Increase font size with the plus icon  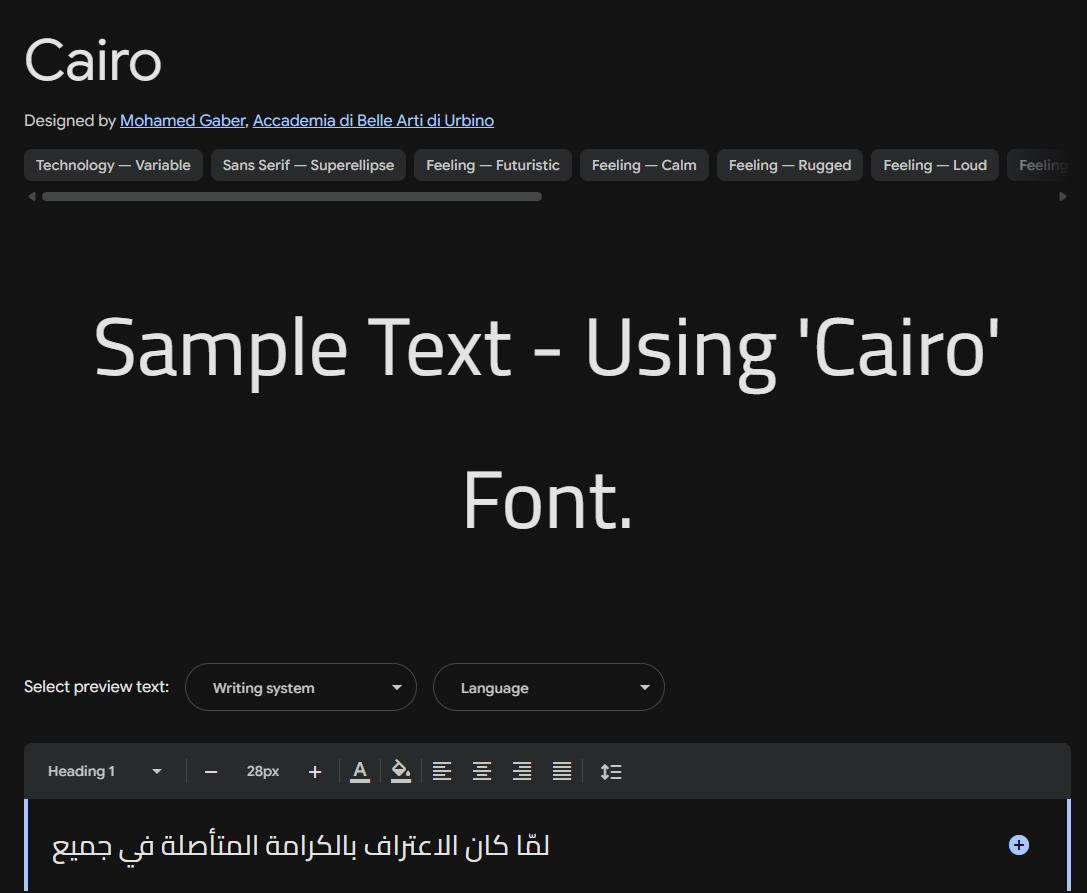(x=315, y=772)
